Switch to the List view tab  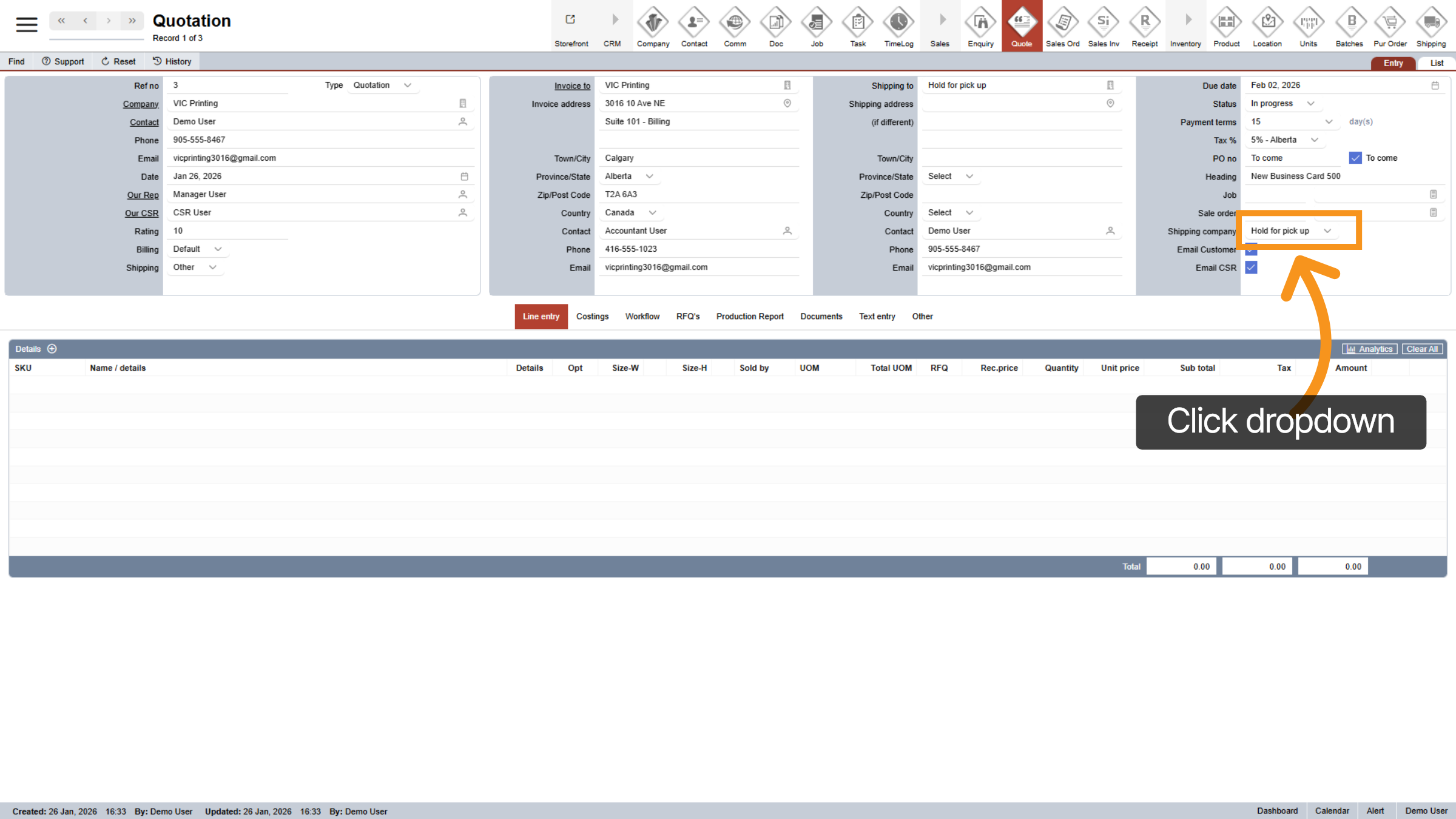point(1437,63)
